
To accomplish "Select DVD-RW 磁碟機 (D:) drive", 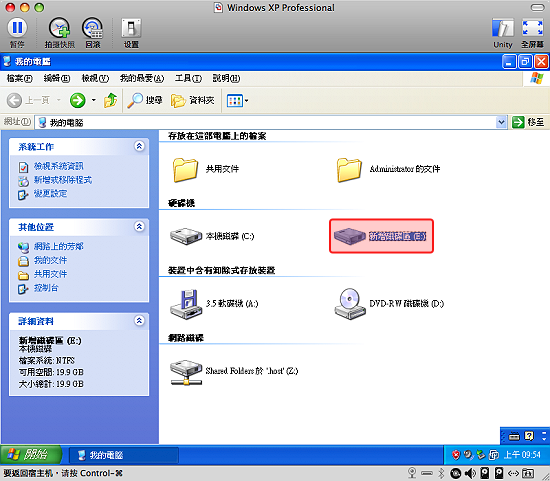I will [389, 304].
